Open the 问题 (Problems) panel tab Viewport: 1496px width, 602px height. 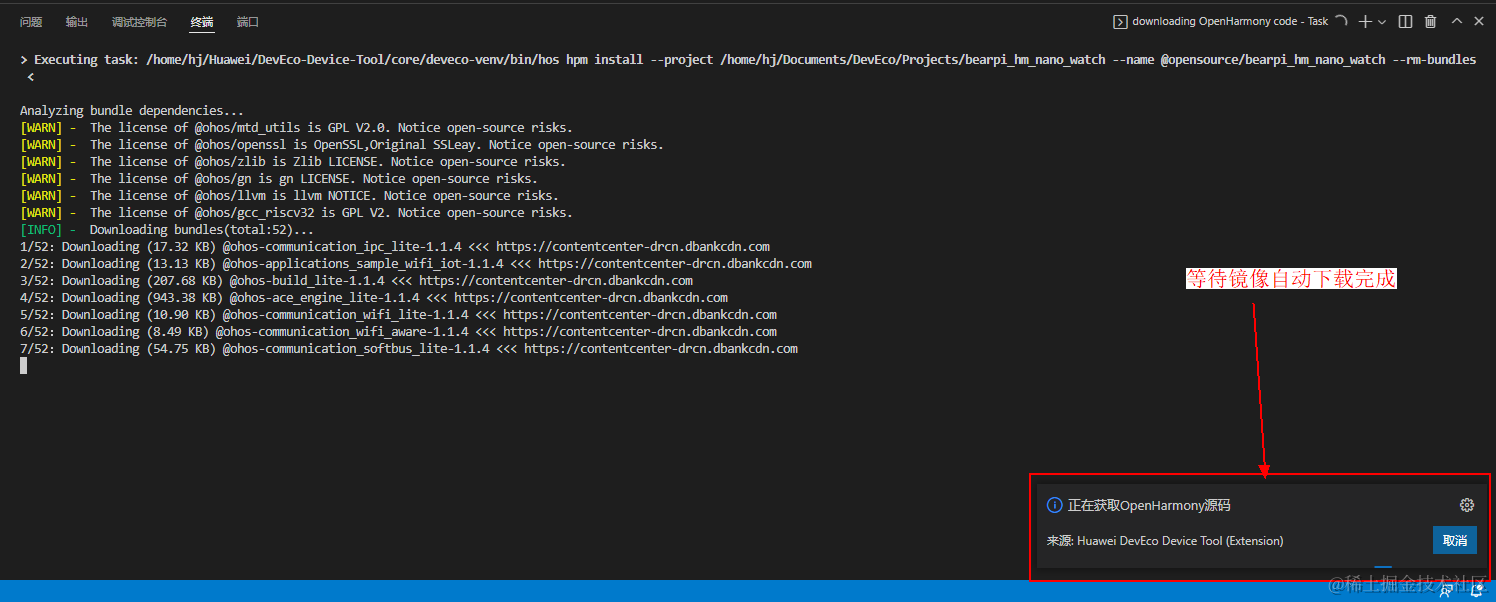[31, 22]
